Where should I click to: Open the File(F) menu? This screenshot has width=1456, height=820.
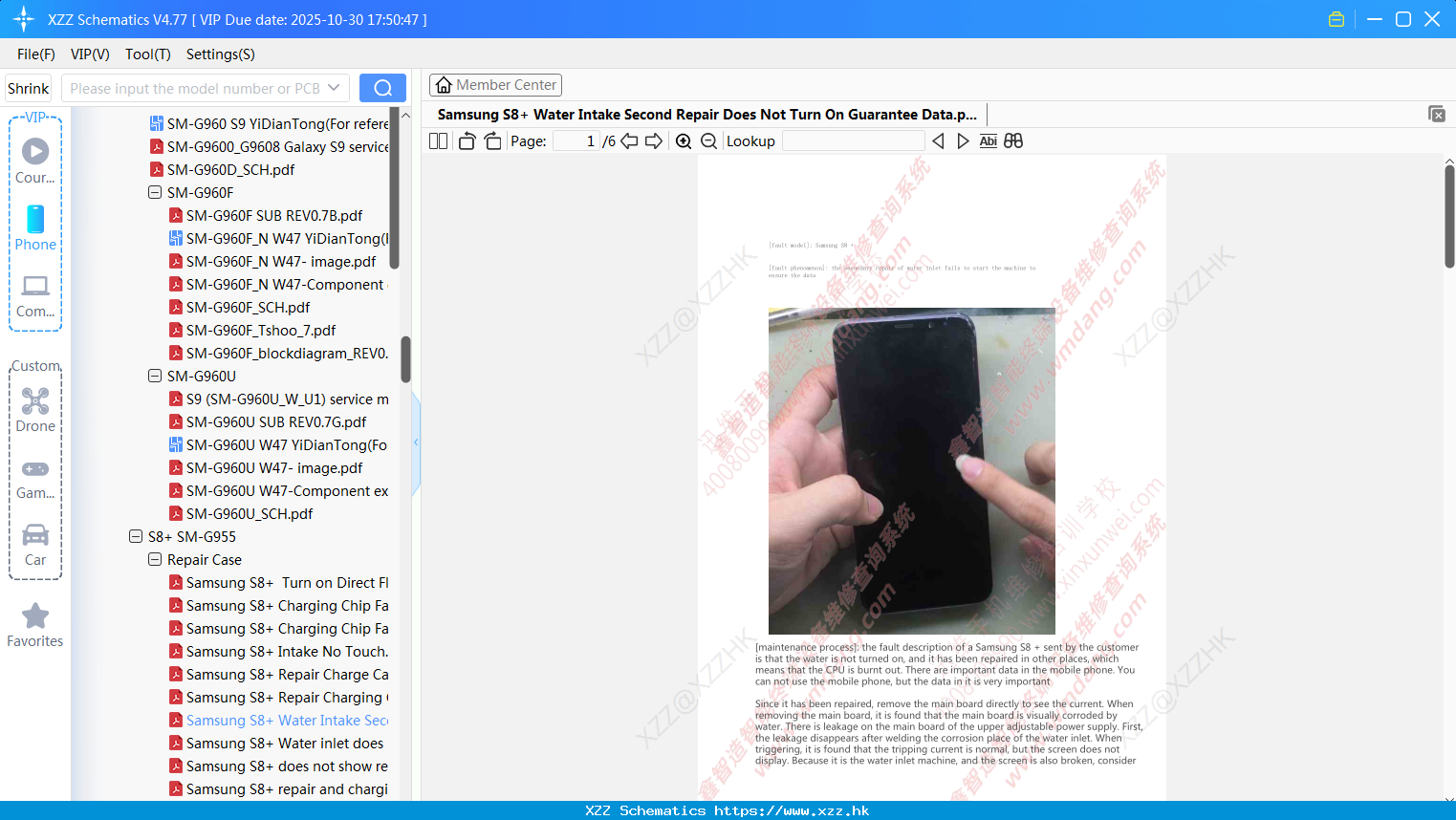36,54
